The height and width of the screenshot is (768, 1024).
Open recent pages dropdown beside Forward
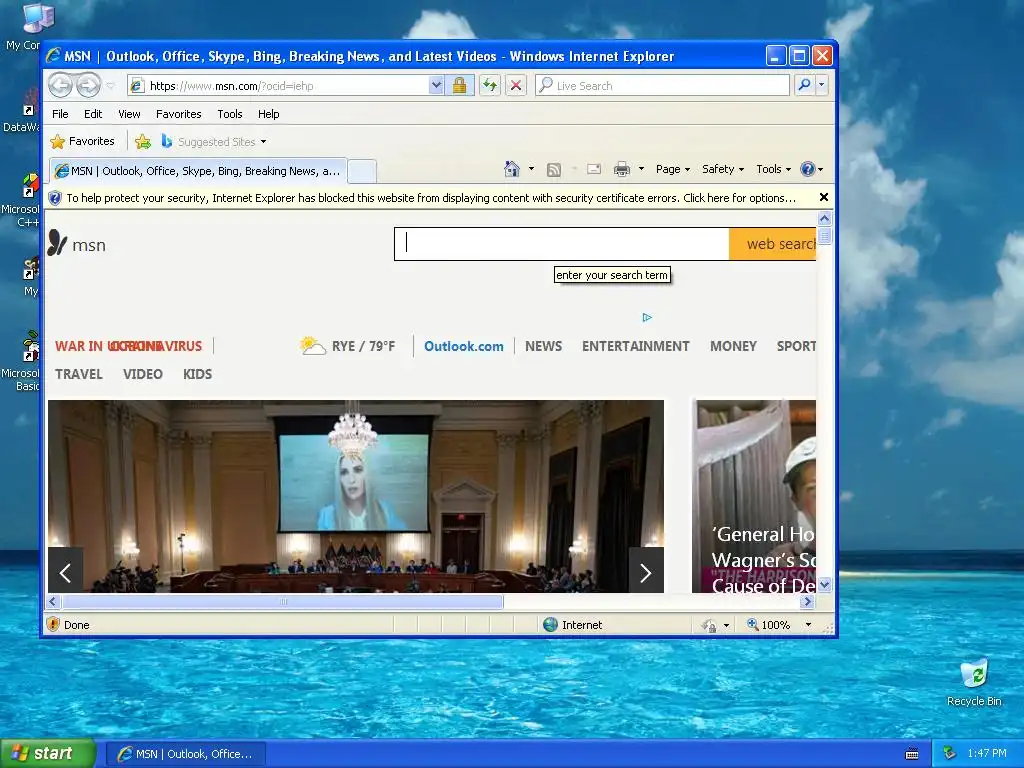tap(110, 86)
